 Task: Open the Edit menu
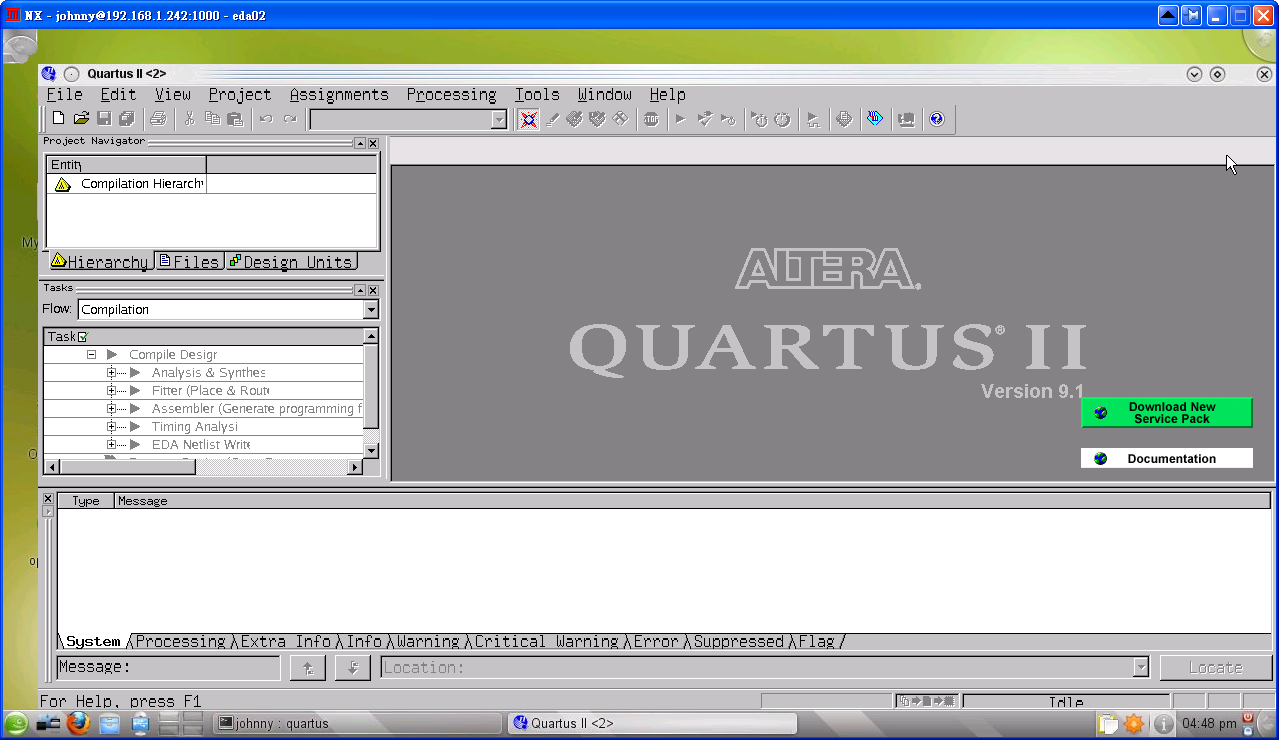(118, 94)
